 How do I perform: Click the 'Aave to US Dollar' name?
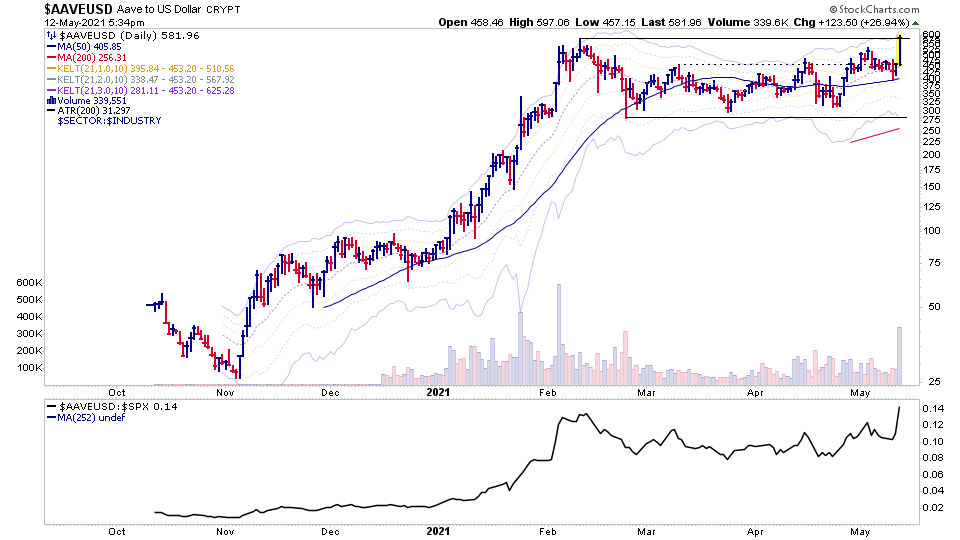click(x=160, y=9)
